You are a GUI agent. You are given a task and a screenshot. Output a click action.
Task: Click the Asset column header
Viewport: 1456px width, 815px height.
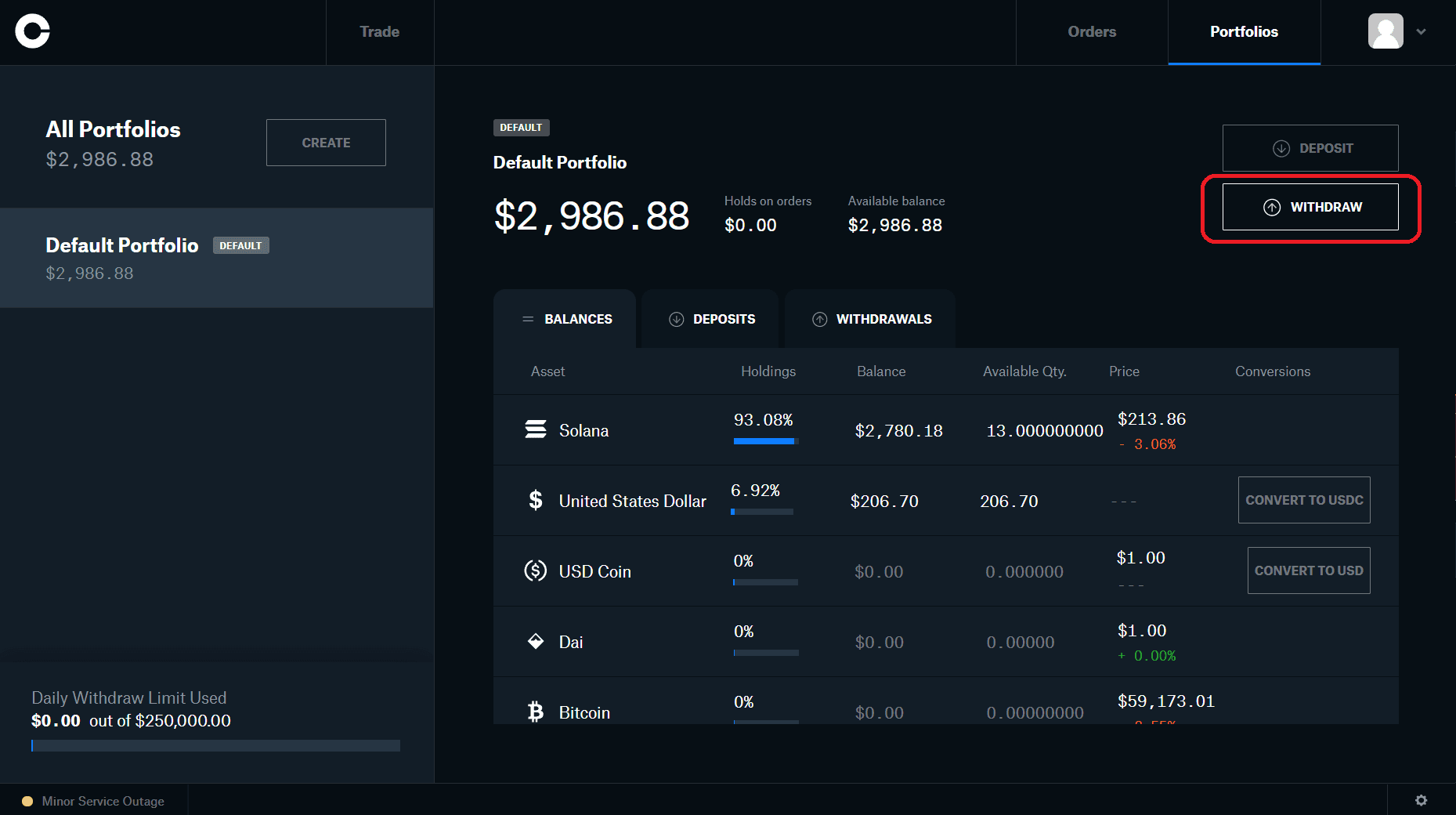(x=547, y=371)
